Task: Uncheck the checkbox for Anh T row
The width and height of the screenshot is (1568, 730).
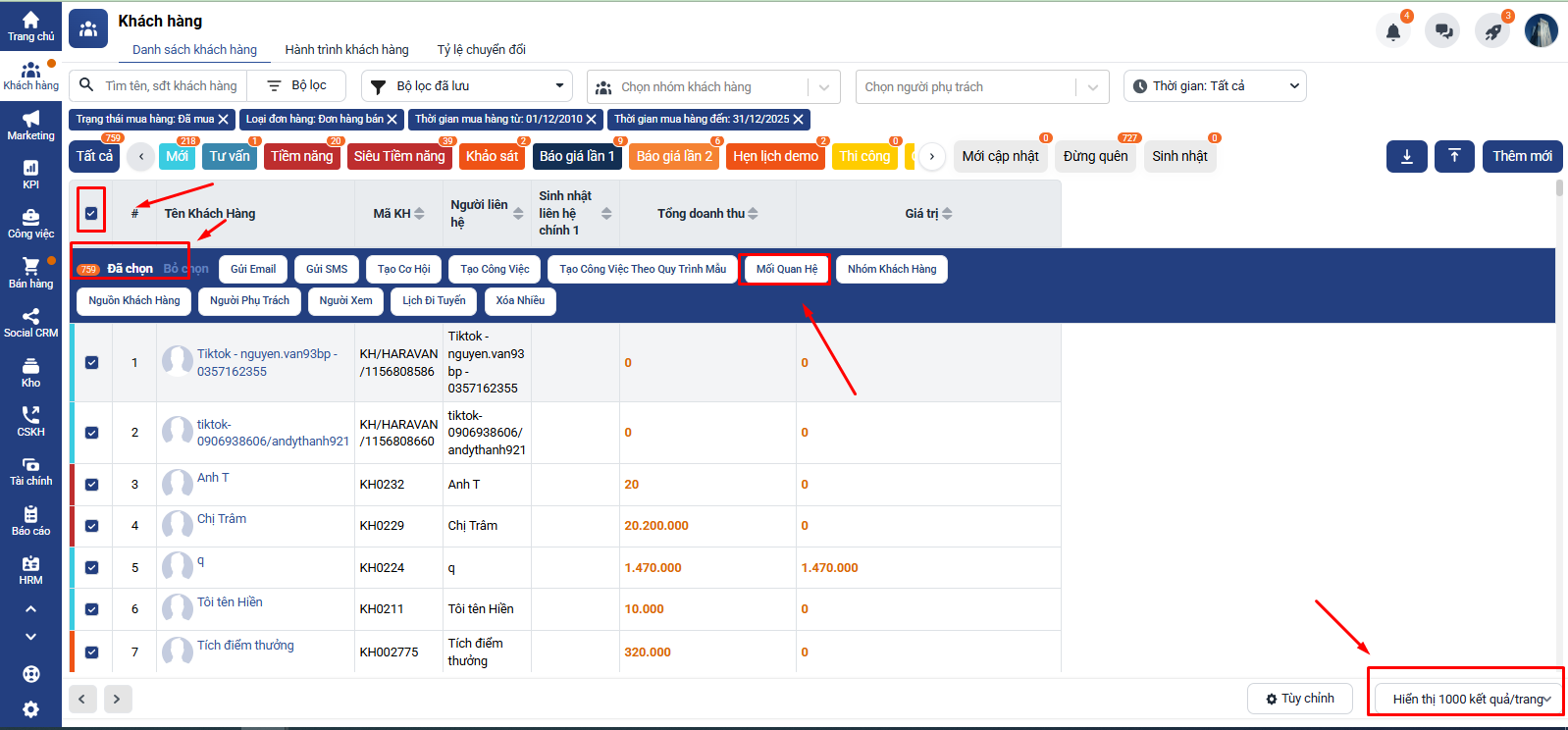Action: coord(91,485)
